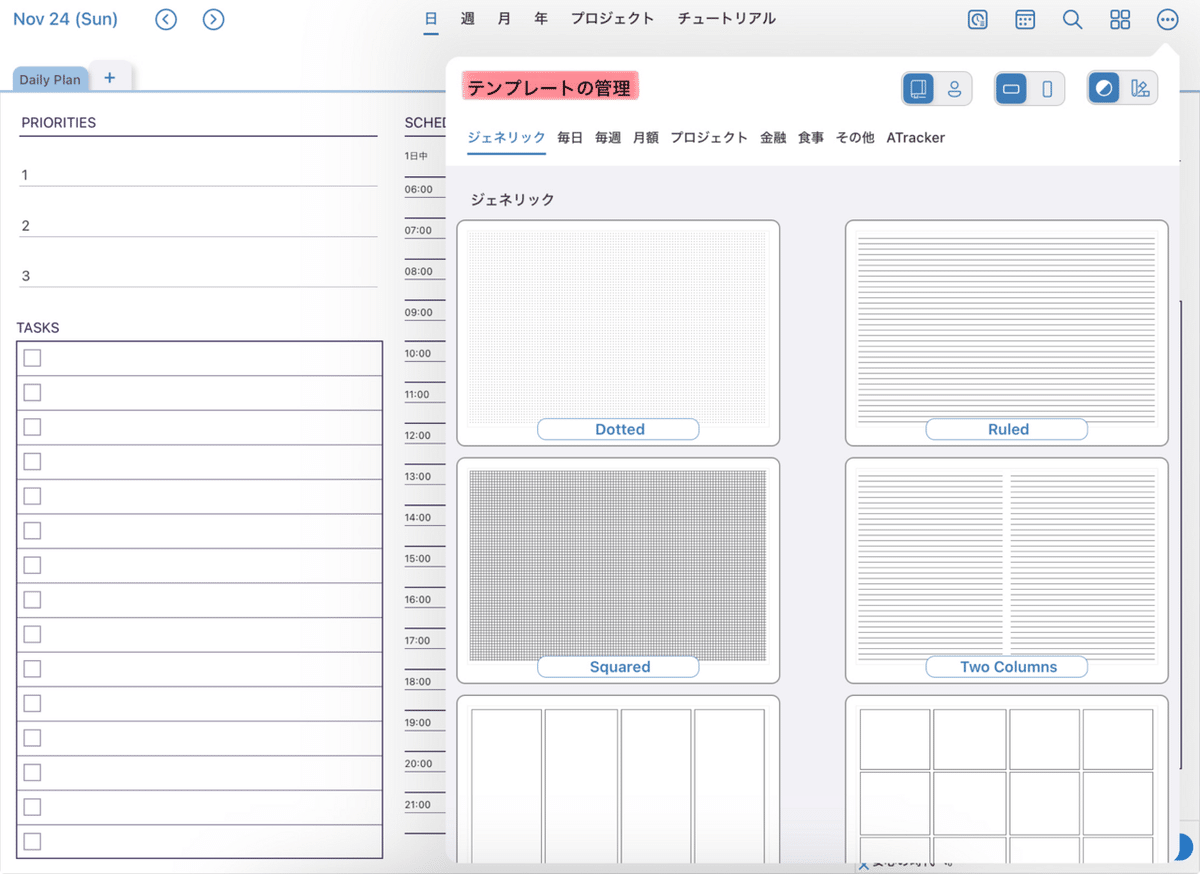Screen dimensions: 1200x874
Task: Switch to the 週 week view
Action: [468, 19]
